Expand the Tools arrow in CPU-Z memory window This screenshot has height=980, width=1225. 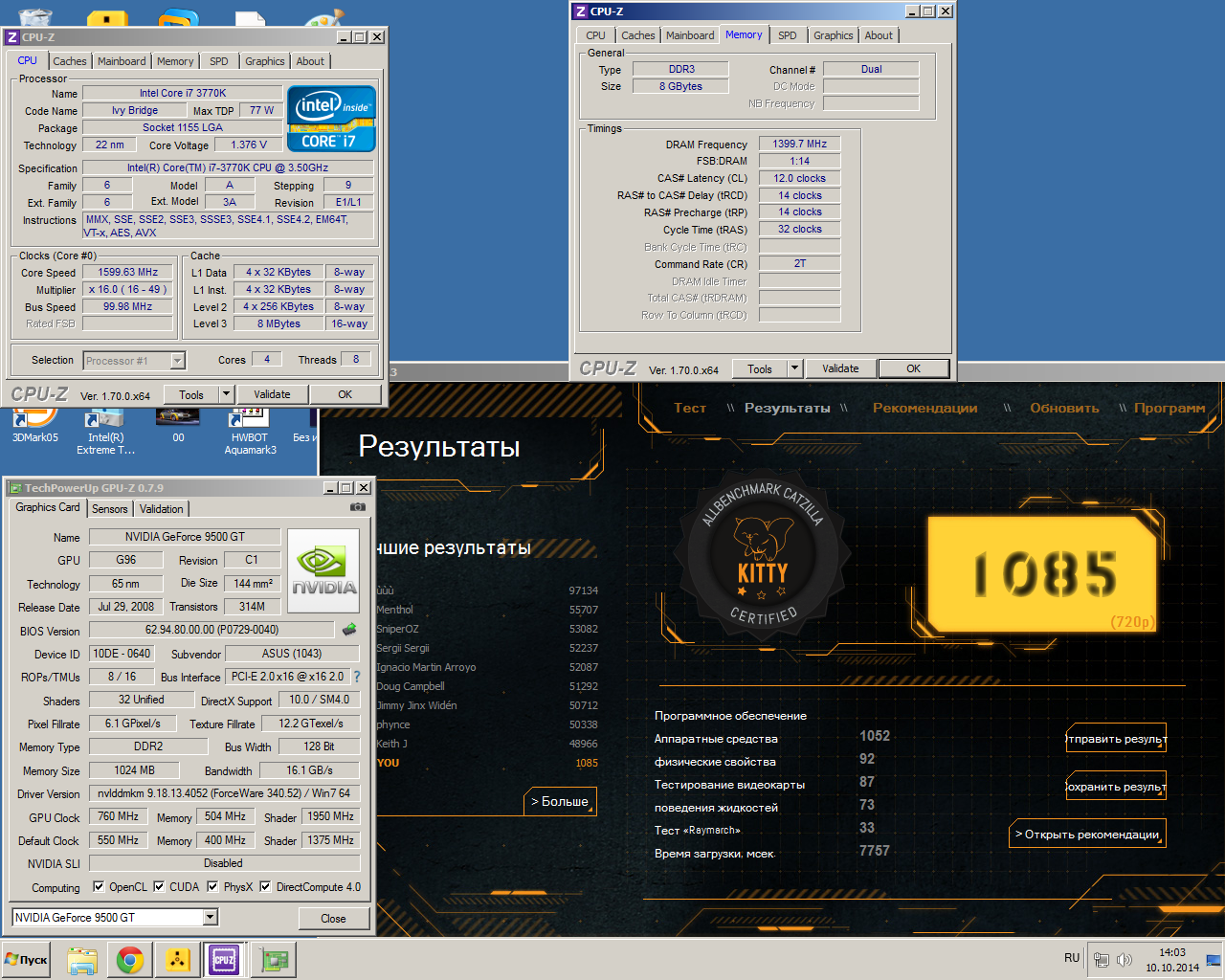click(x=794, y=368)
